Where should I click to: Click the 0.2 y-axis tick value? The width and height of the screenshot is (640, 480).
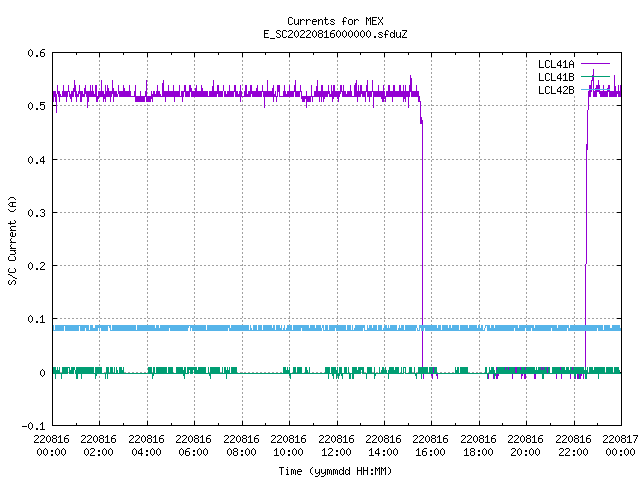coord(36,266)
